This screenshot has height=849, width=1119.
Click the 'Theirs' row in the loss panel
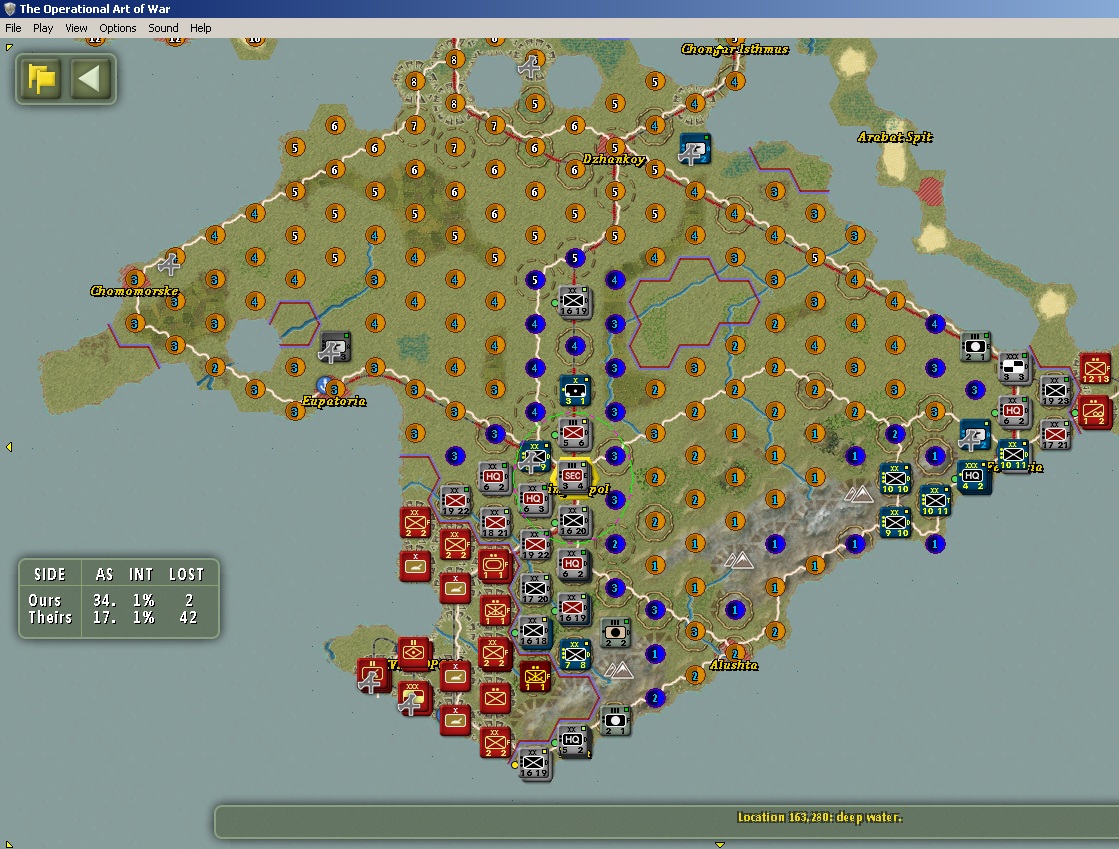click(x=118, y=618)
